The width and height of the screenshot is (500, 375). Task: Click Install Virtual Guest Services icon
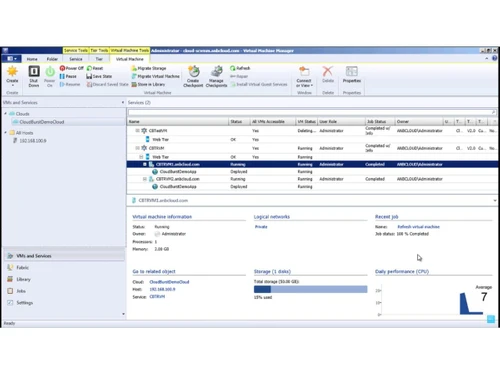(233, 84)
